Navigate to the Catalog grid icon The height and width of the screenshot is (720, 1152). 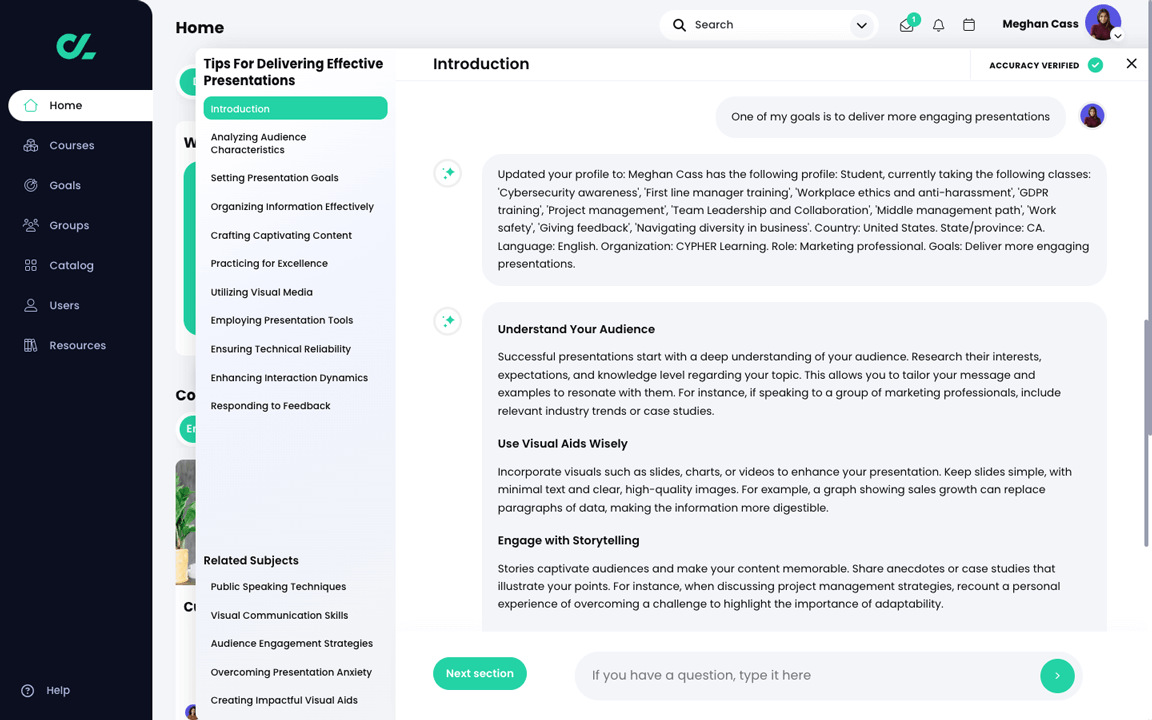tap(32, 265)
